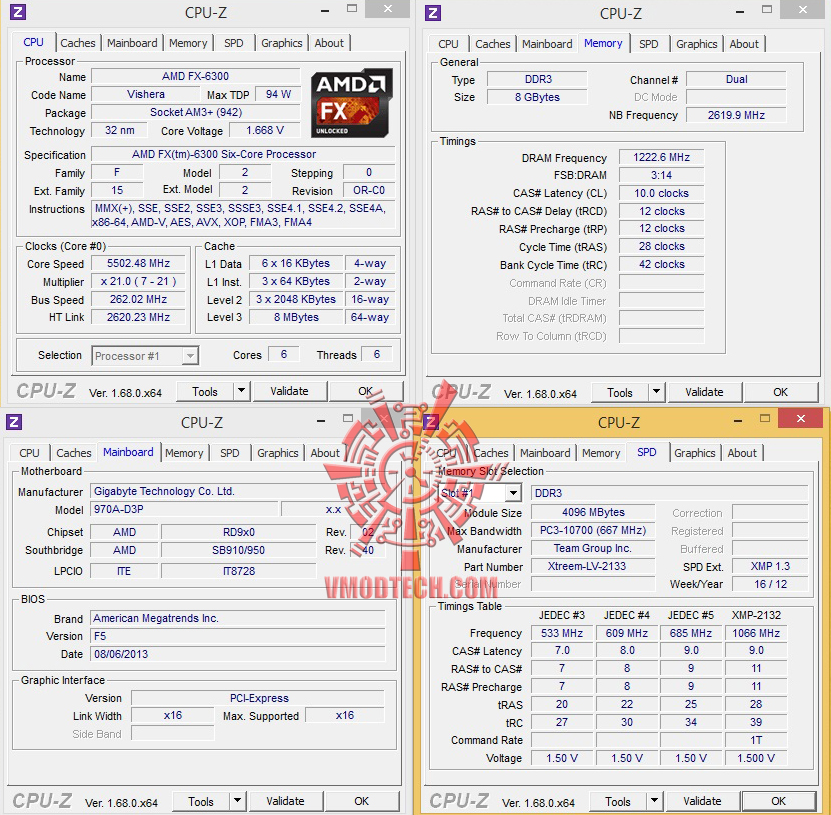This screenshot has width=831, height=815.
Task: Click Validate in the Memory window
Action: click(x=704, y=392)
